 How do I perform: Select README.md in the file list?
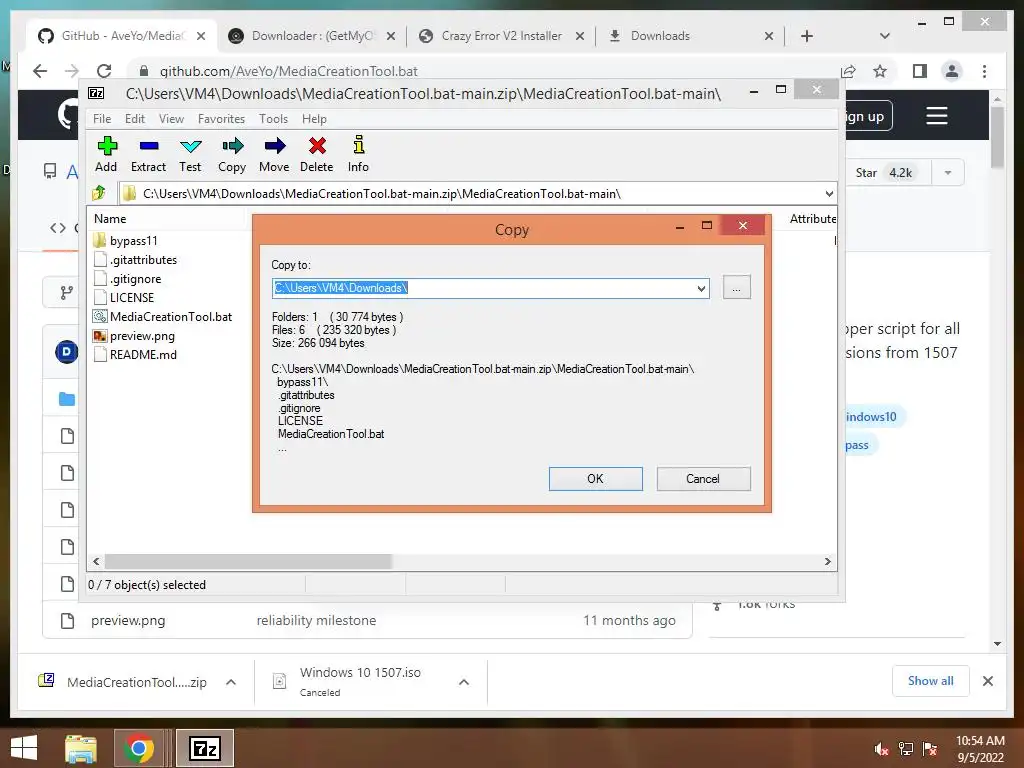tap(135, 355)
